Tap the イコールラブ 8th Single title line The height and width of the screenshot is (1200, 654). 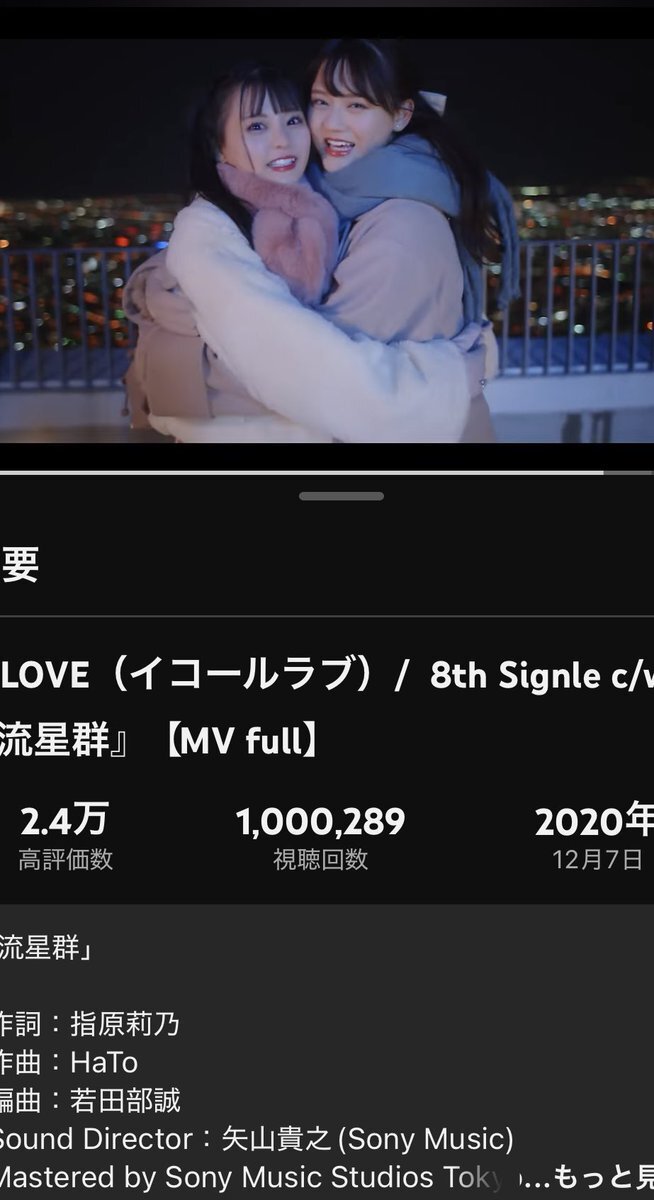327,676
